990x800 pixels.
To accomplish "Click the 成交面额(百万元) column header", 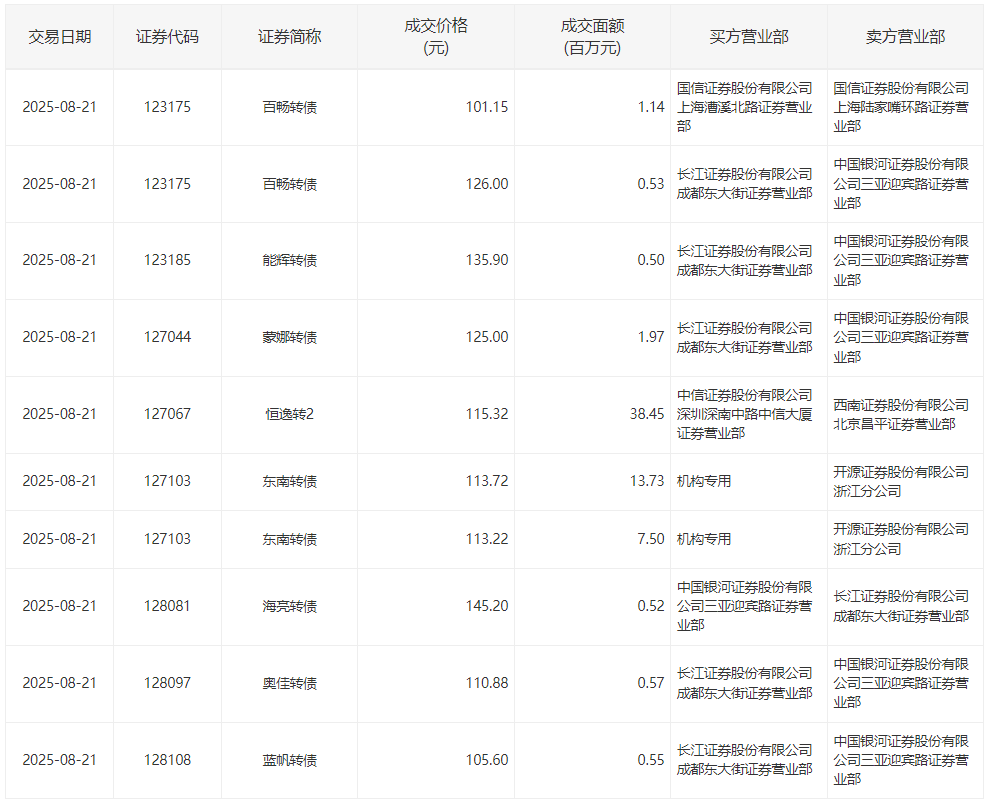I will [591, 37].
